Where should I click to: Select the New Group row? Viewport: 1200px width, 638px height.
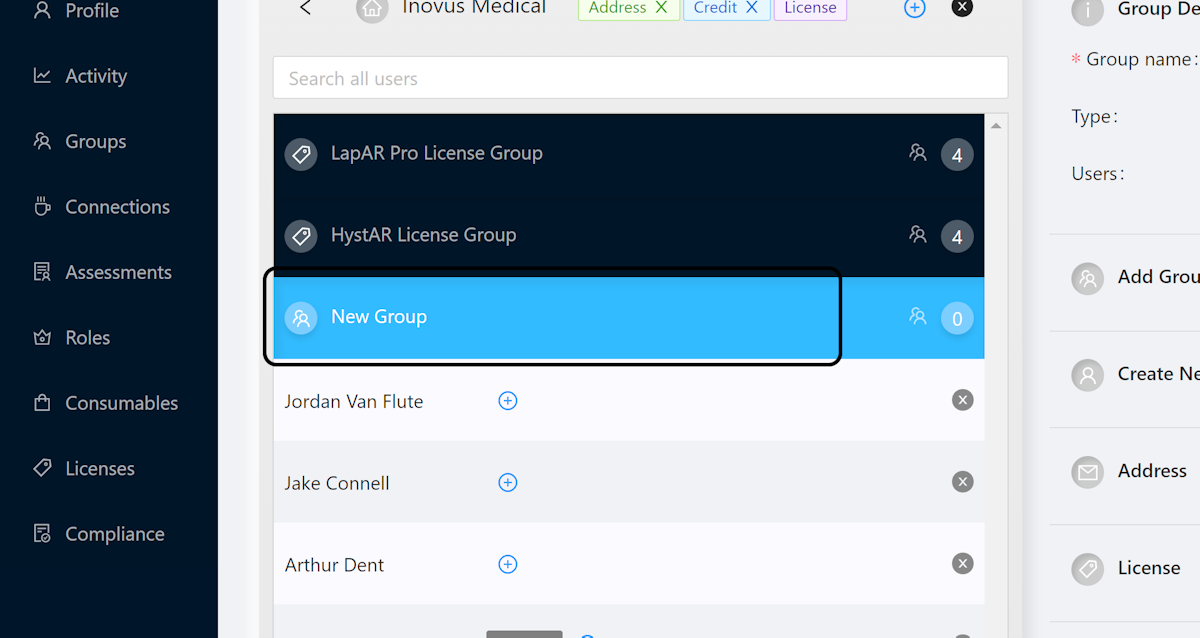629,318
